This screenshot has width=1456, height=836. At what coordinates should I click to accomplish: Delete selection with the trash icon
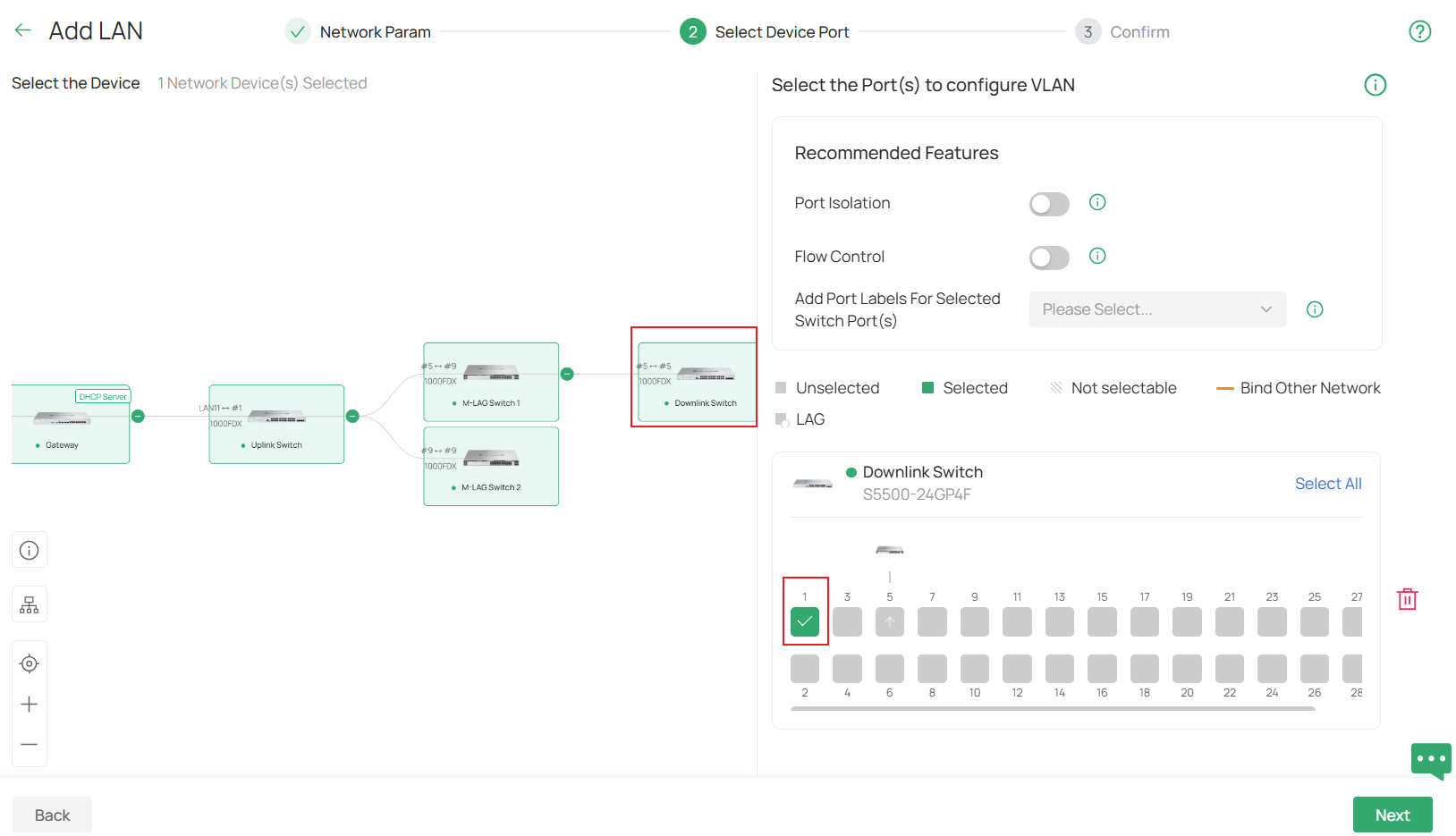point(1408,598)
